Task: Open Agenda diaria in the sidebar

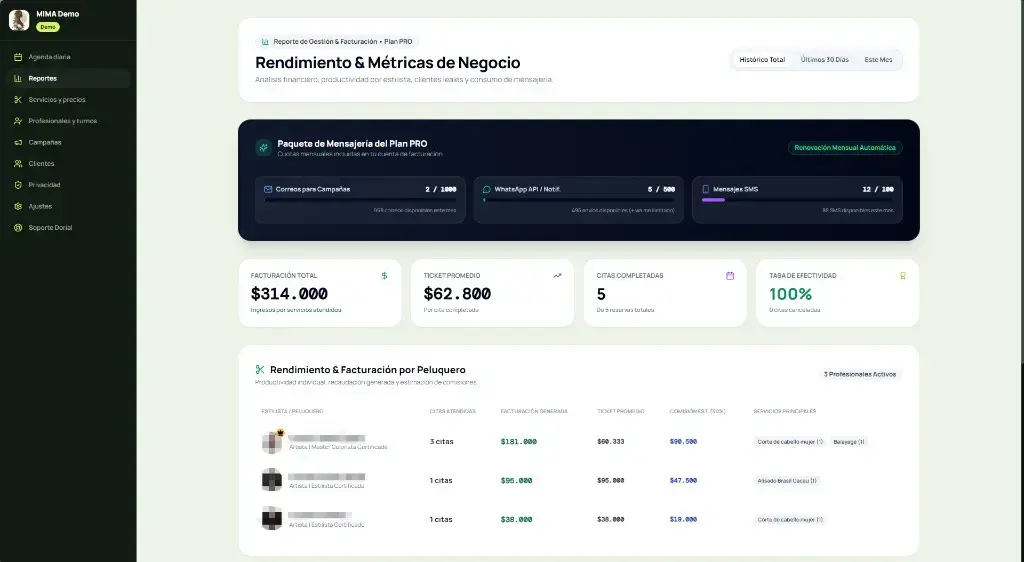Action: [x=68, y=57]
